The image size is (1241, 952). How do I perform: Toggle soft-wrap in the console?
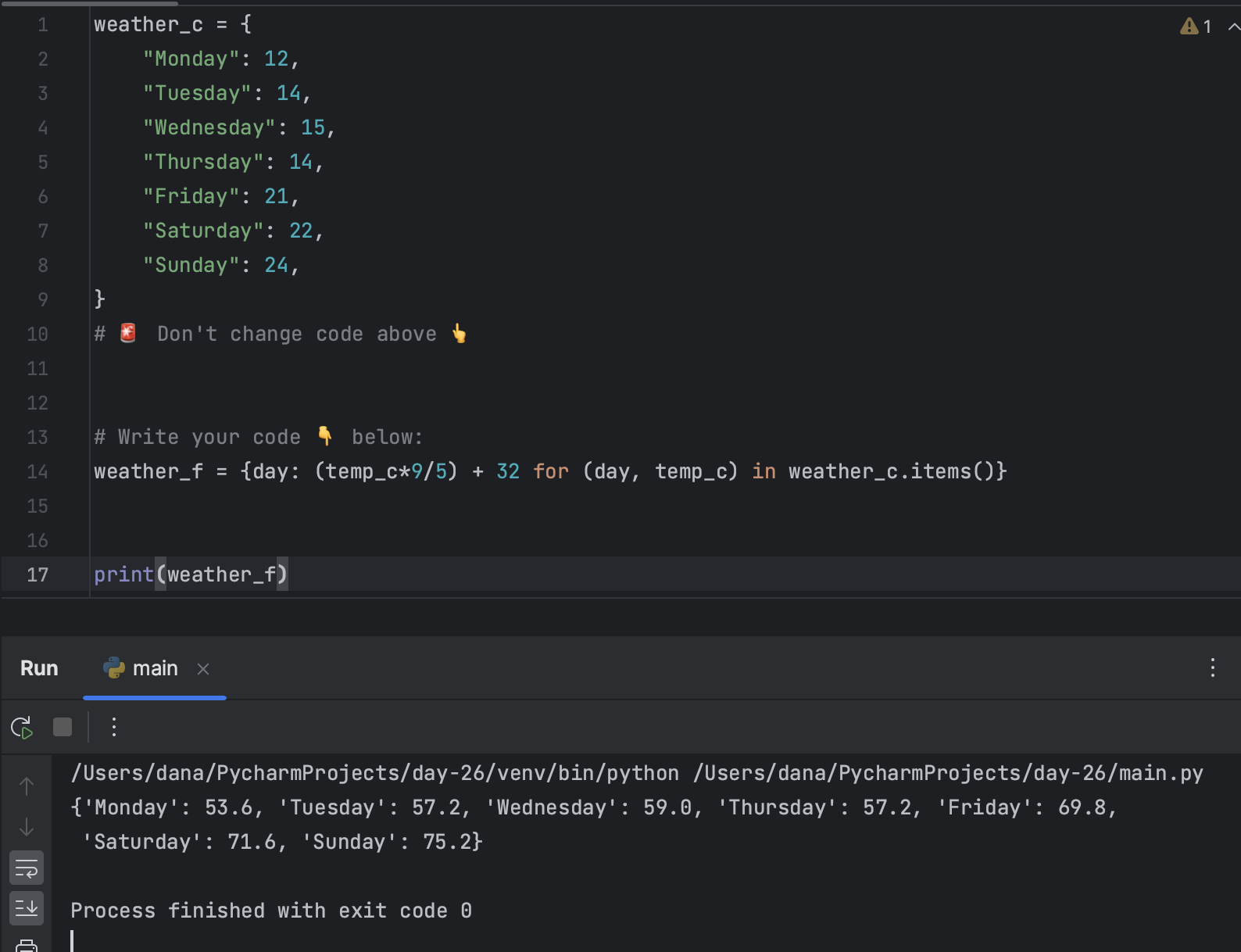(x=27, y=868)
